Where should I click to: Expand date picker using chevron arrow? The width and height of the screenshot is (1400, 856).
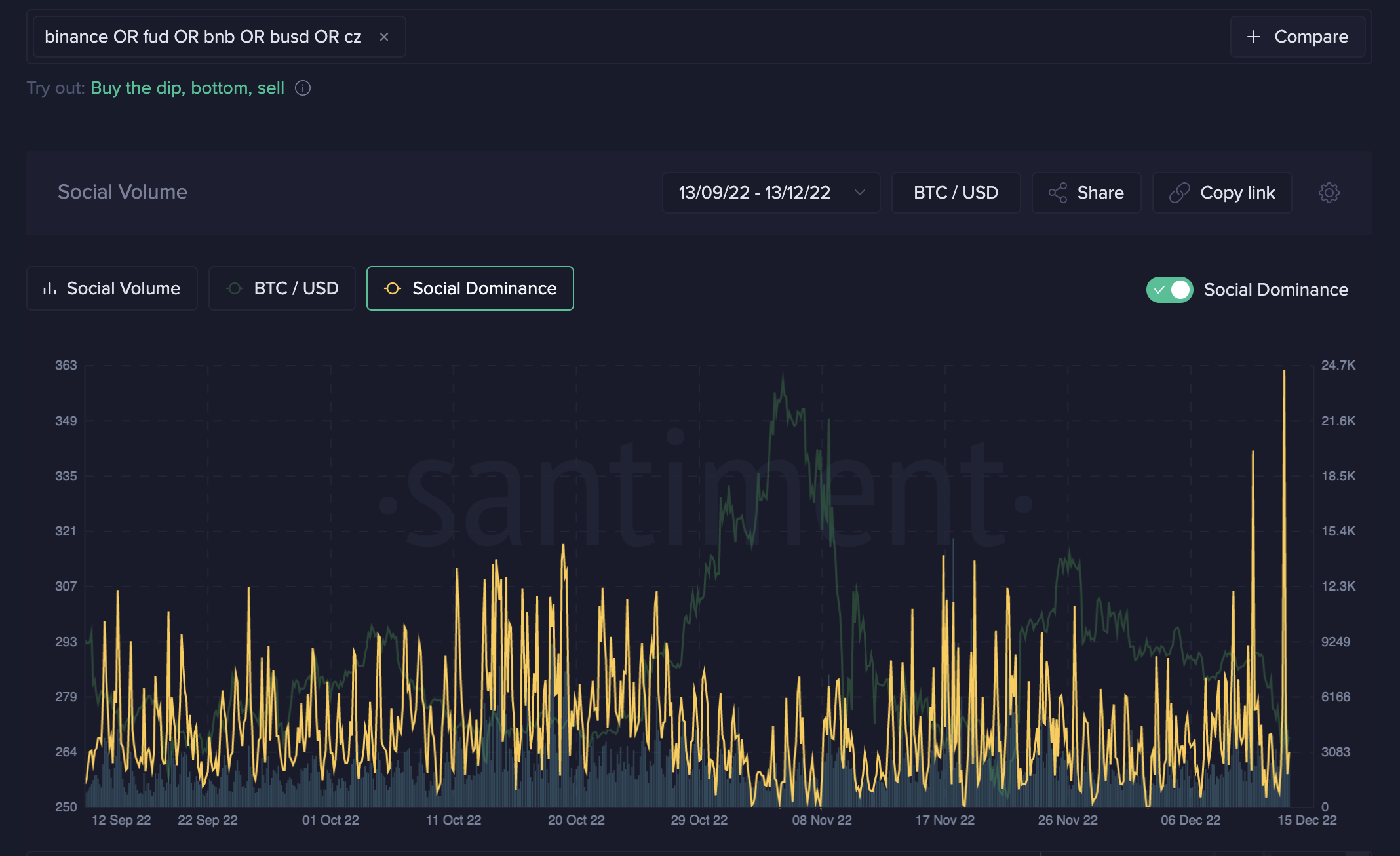click(x=860, y=193)
